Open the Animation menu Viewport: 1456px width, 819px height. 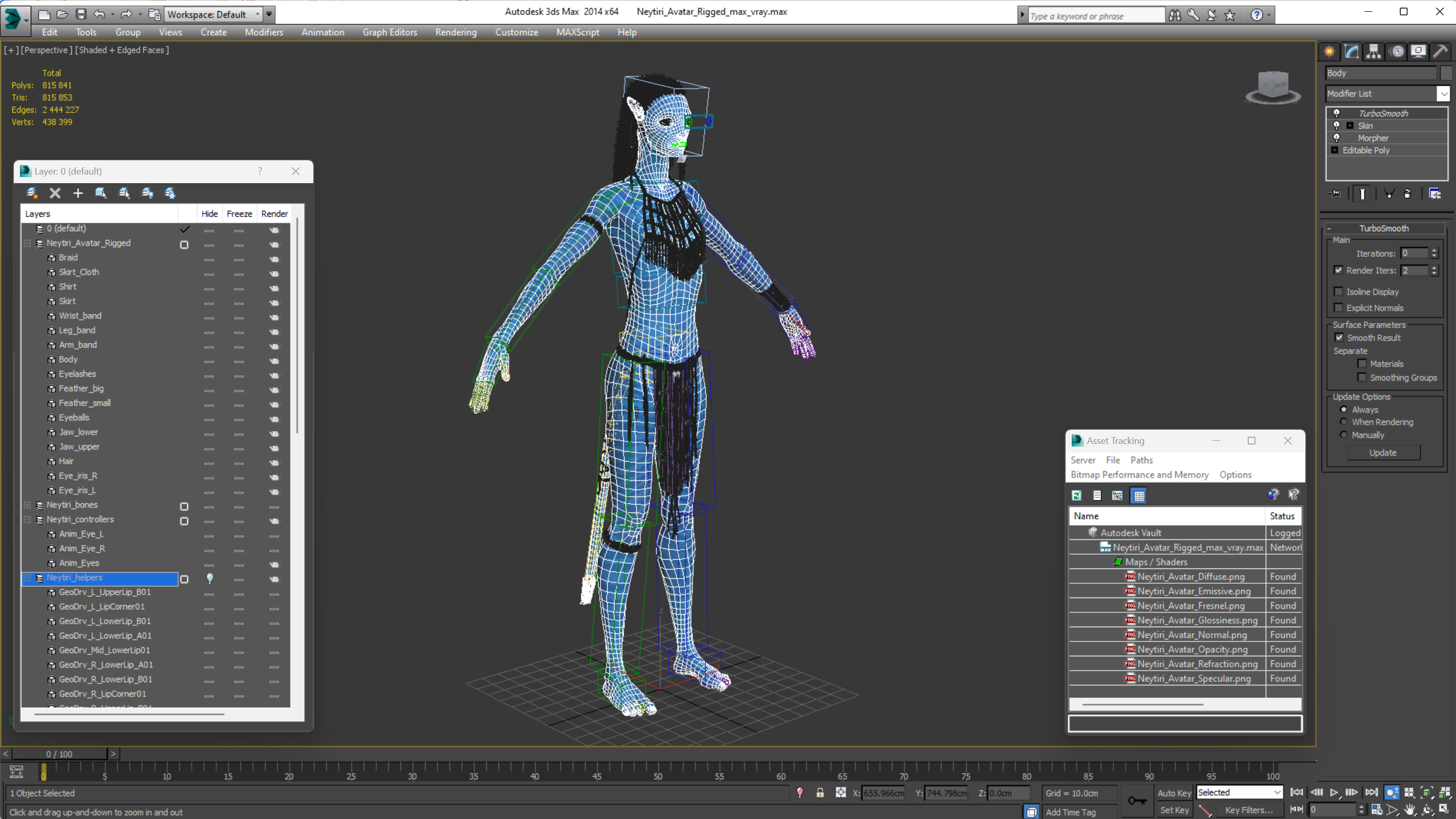(322, 32)
